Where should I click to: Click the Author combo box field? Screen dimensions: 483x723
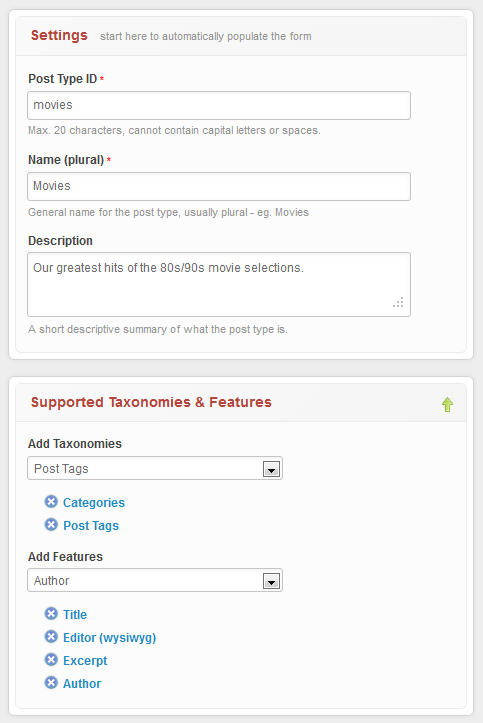click(x=155, y=580)
